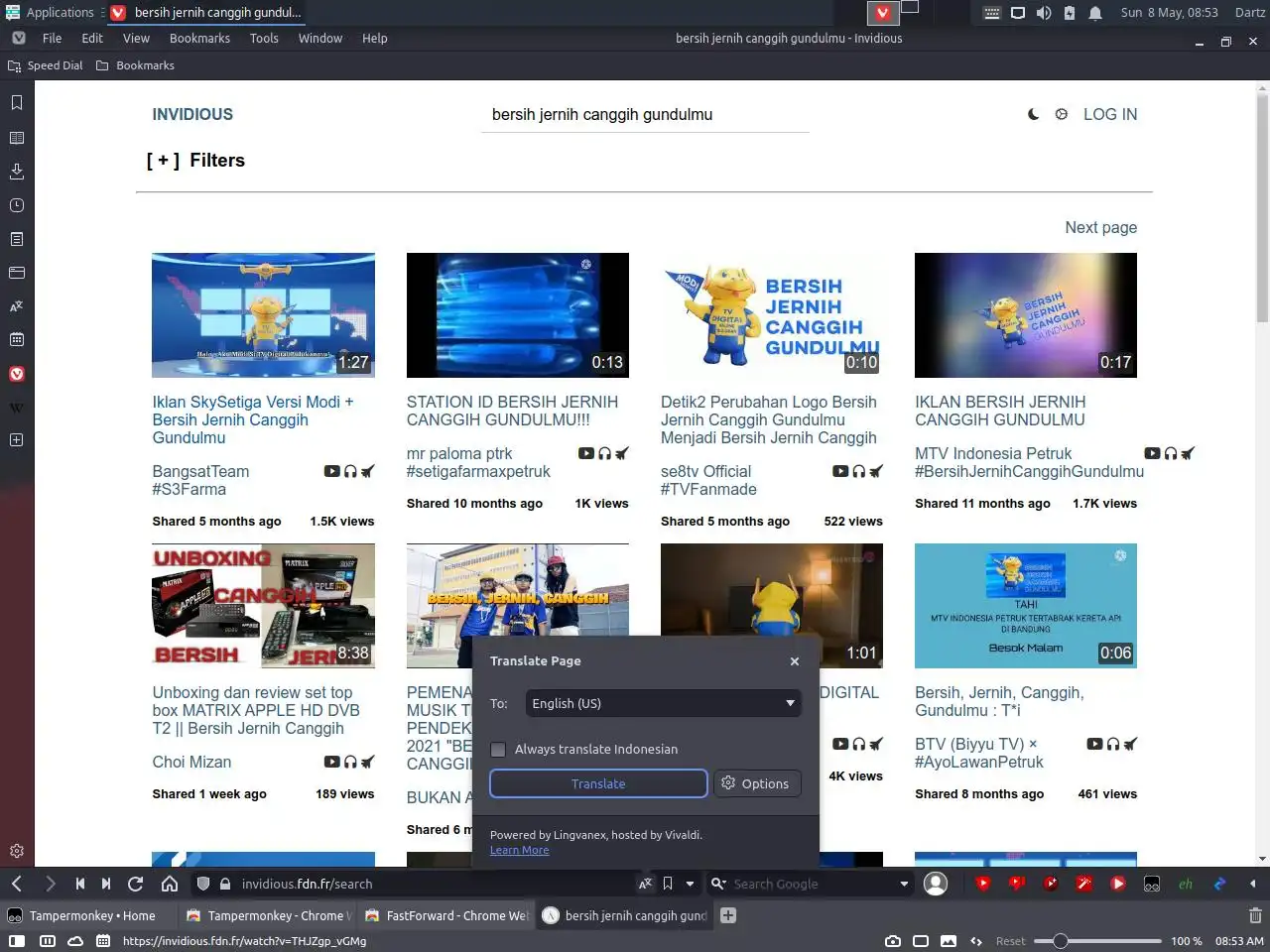Go back in browser history
Screen dimensions: 1270x952
17,884
